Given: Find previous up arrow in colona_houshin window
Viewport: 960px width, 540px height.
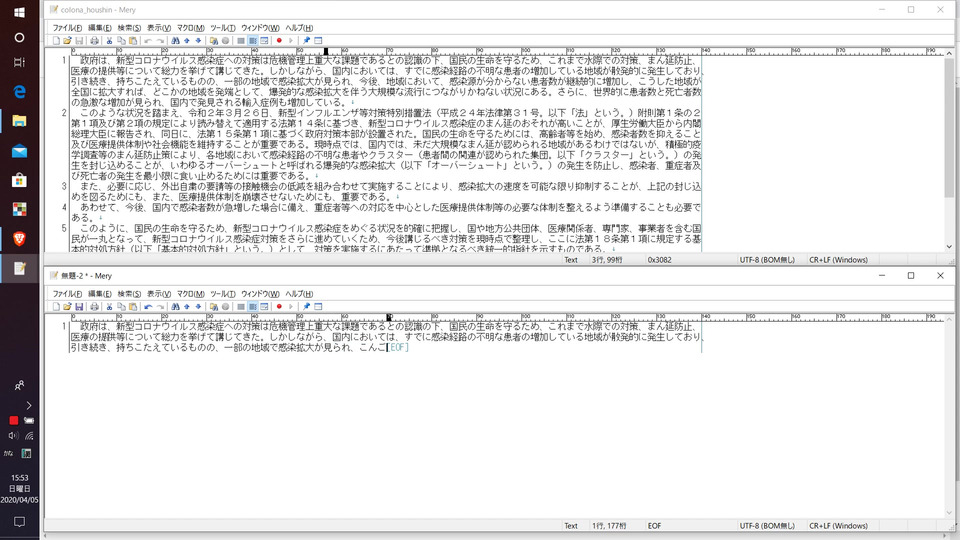Looking at the screenshot, I should [187, 41].
